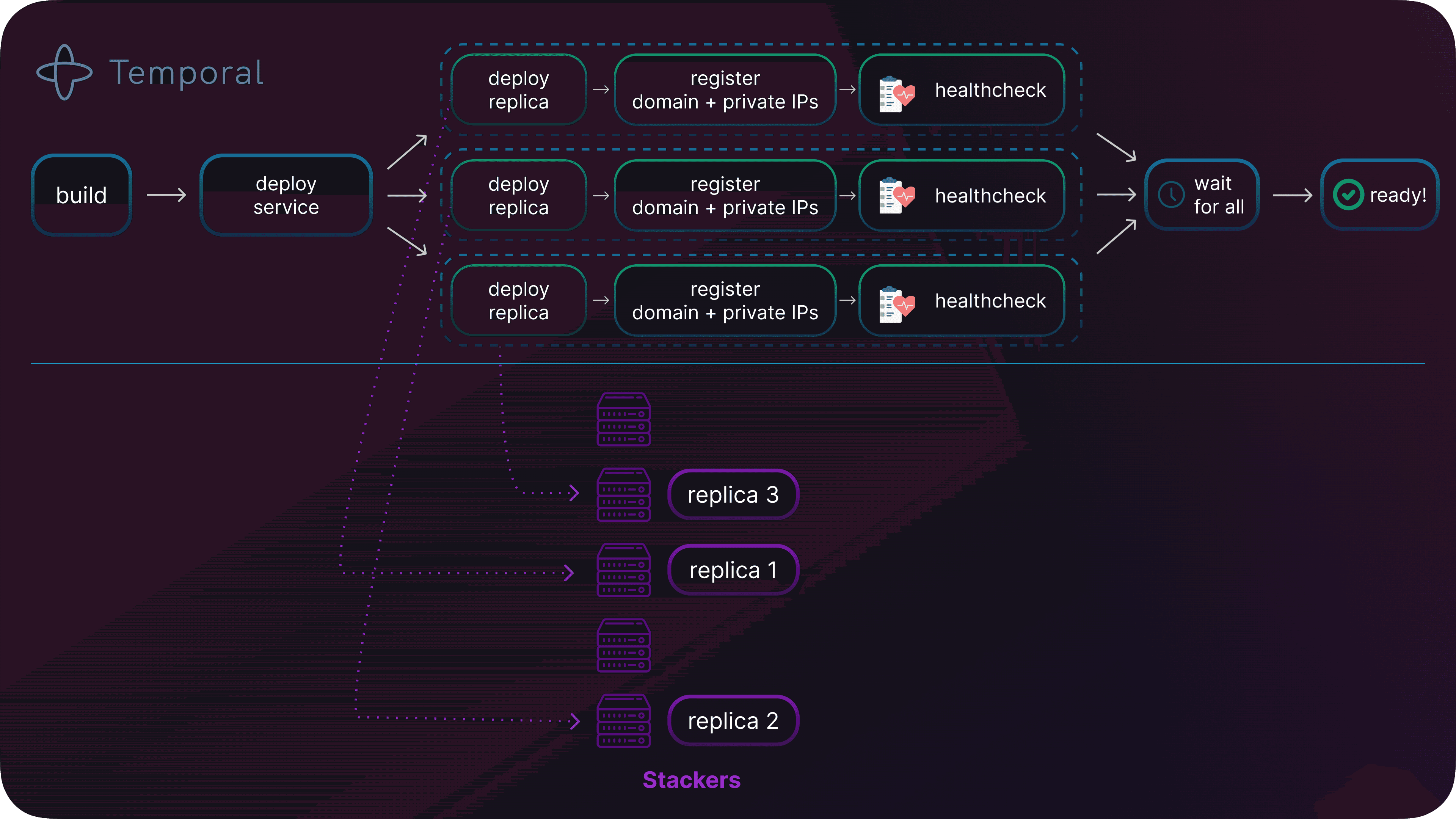The width and height of the screenshot is (1456, 819).
Task: Click the top row deploy replica box
Action: pos(518,90)
